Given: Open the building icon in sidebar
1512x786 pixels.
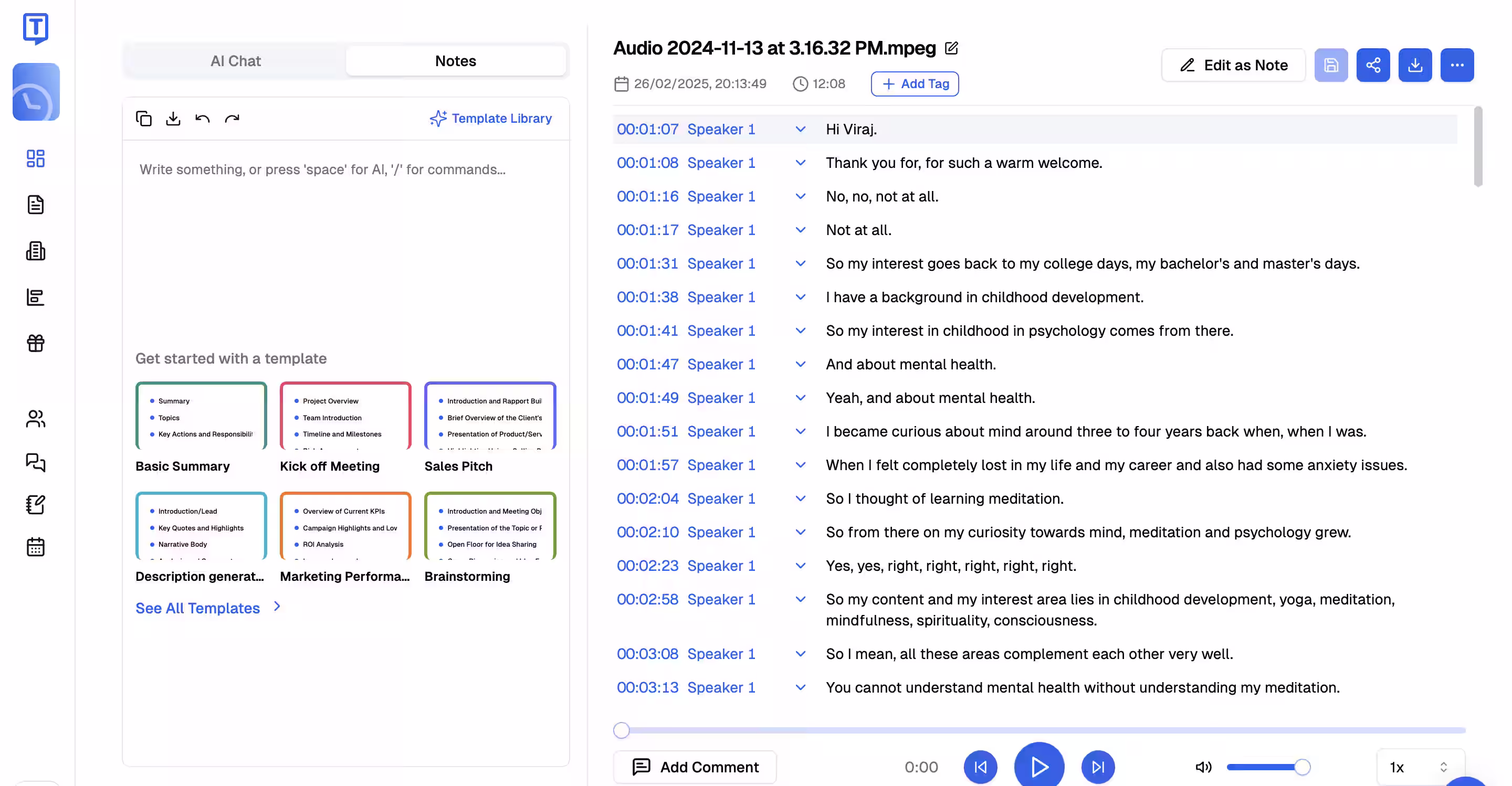Looking at the screenshot, I should [36, 251].
